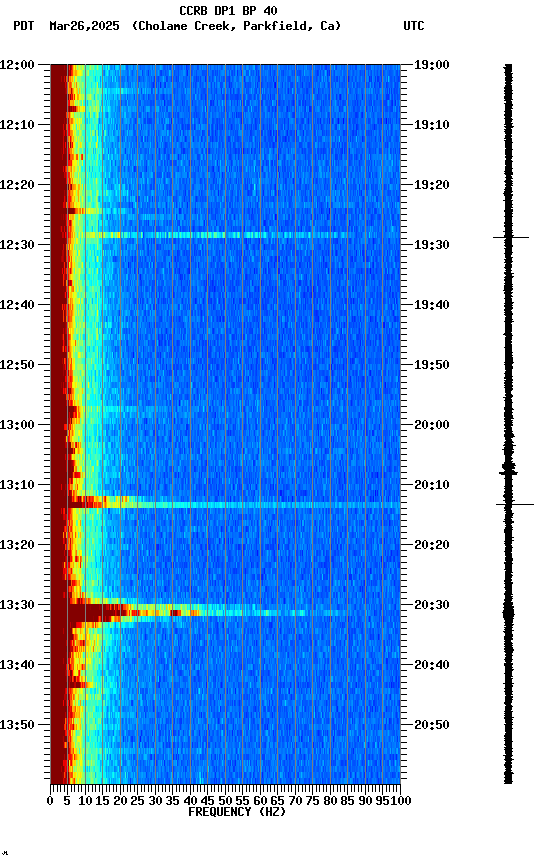Click the 12:30 PDT time label

(x=17, y=245)
